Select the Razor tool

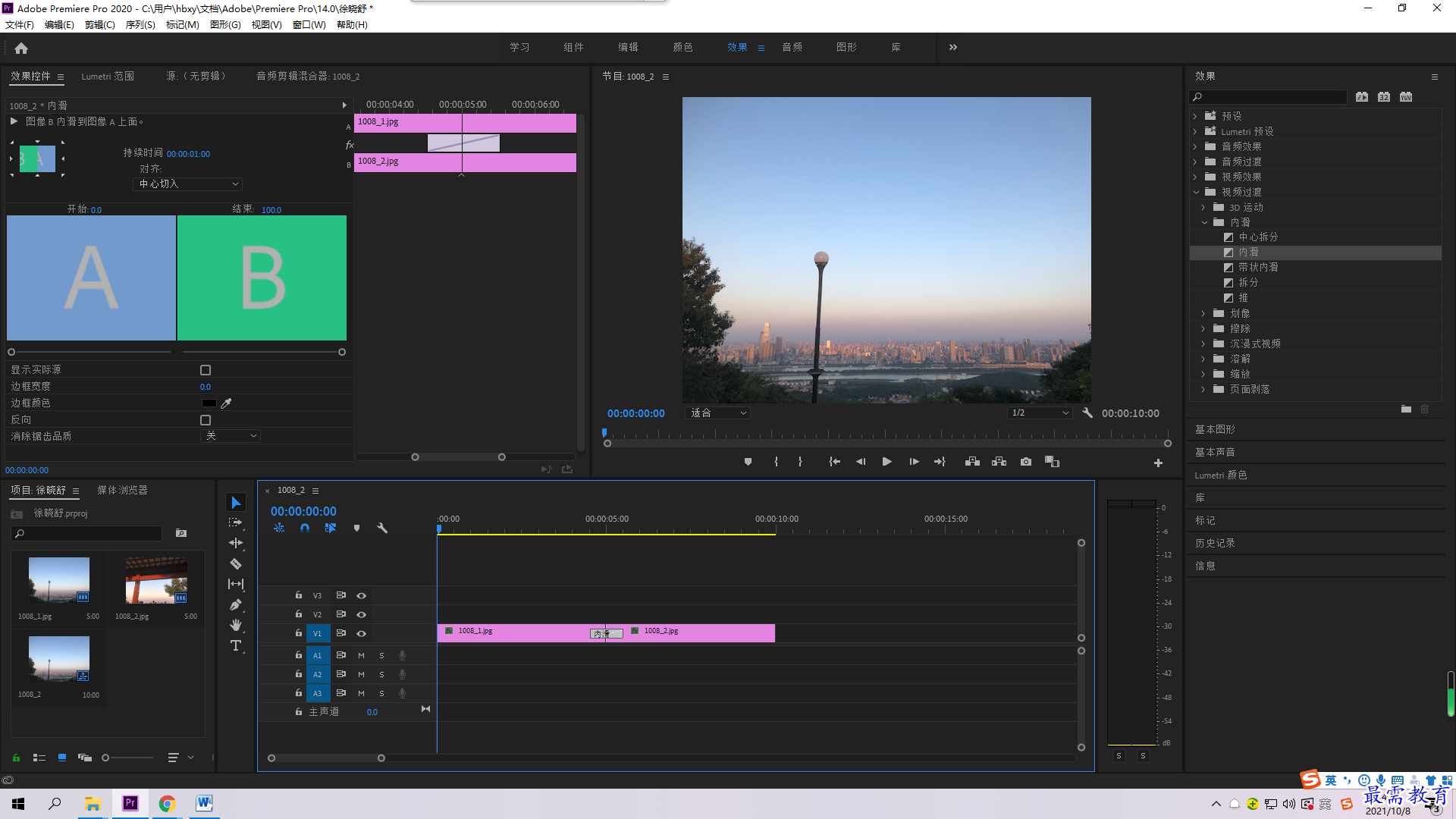(x=236, y=563)
